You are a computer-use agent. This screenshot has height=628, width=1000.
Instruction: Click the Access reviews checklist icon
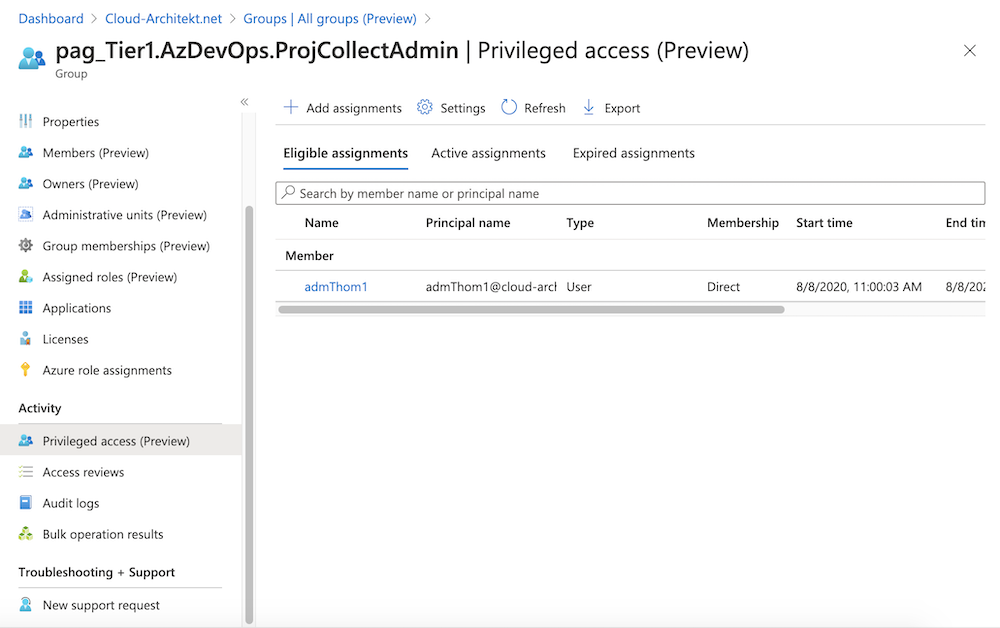point(26,472)
